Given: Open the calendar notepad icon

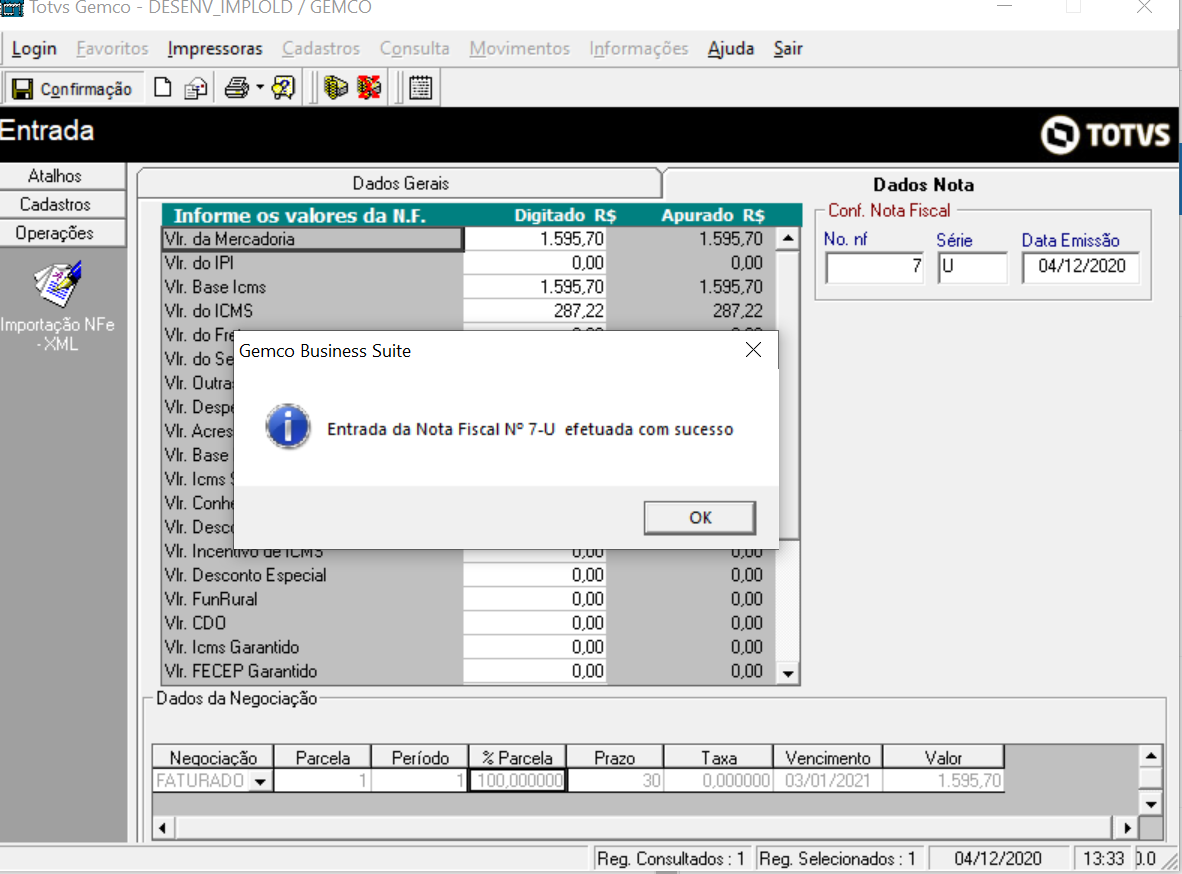Looking at the screenshot, I should coord(421,88).
